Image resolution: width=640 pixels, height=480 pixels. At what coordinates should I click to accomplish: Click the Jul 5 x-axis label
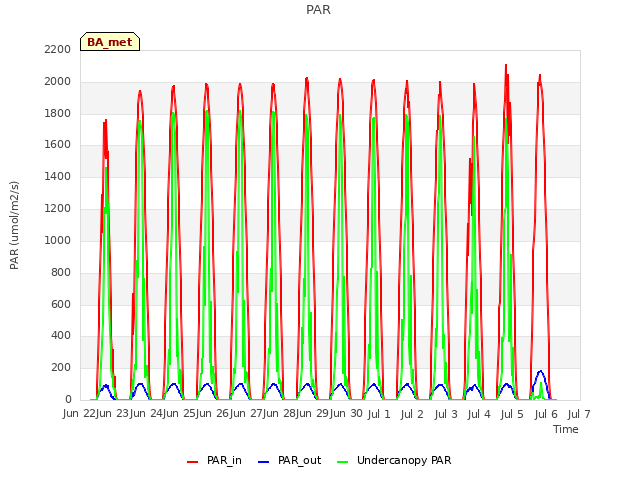[512, 414]
